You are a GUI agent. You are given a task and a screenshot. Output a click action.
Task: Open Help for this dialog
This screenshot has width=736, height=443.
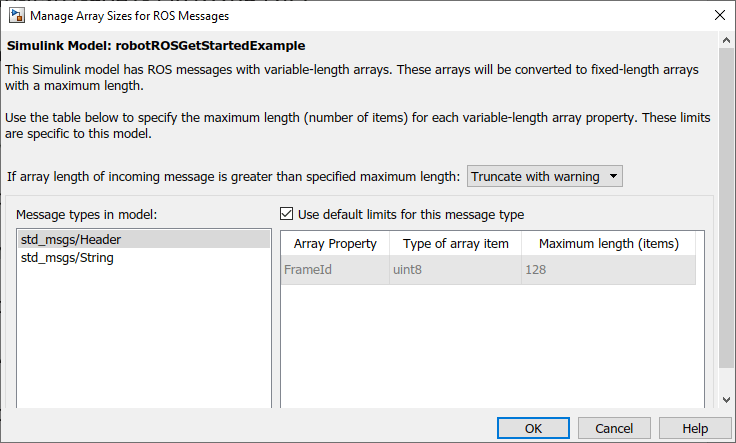pos(695,428)
